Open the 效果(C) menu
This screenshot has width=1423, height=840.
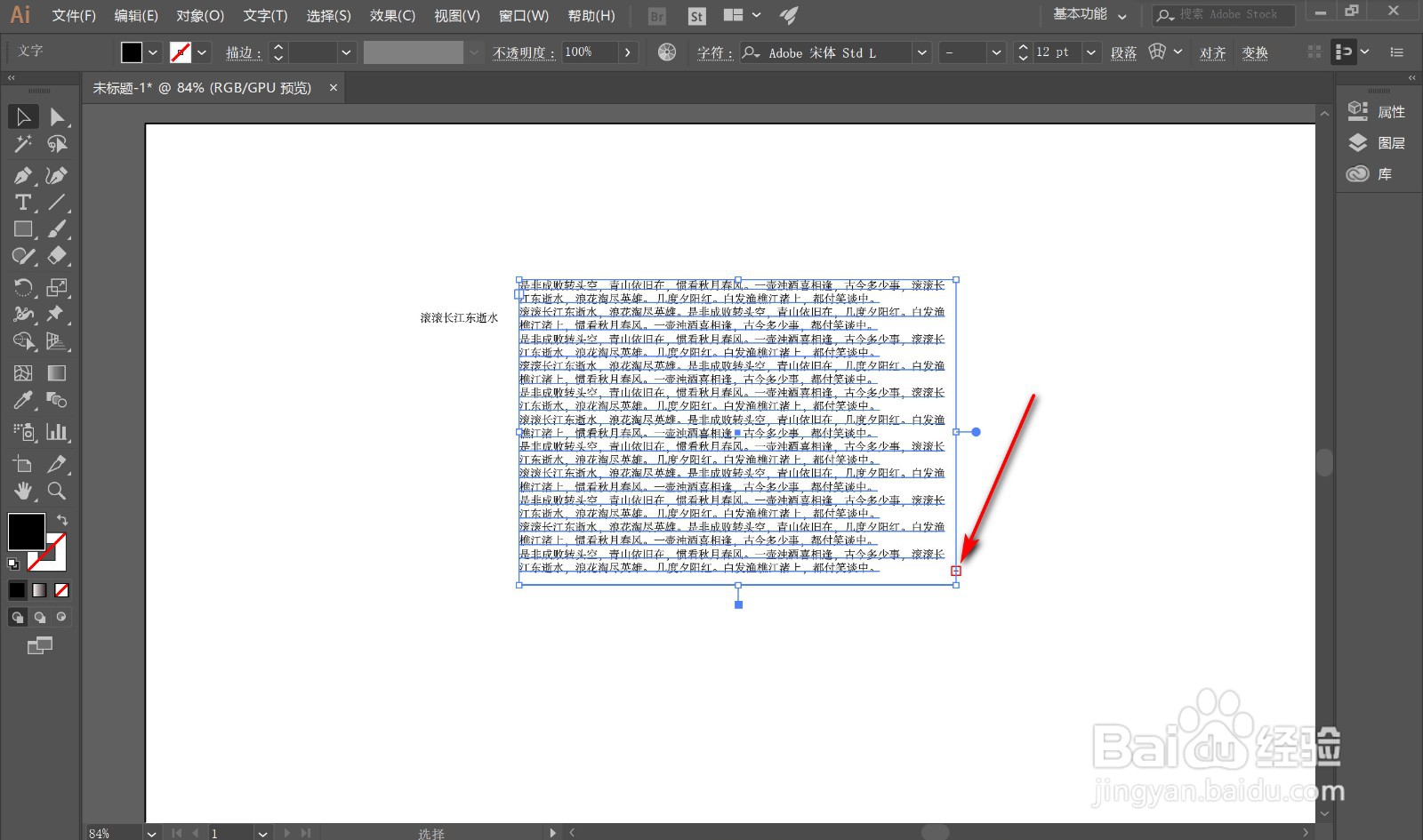coord(392,16)
